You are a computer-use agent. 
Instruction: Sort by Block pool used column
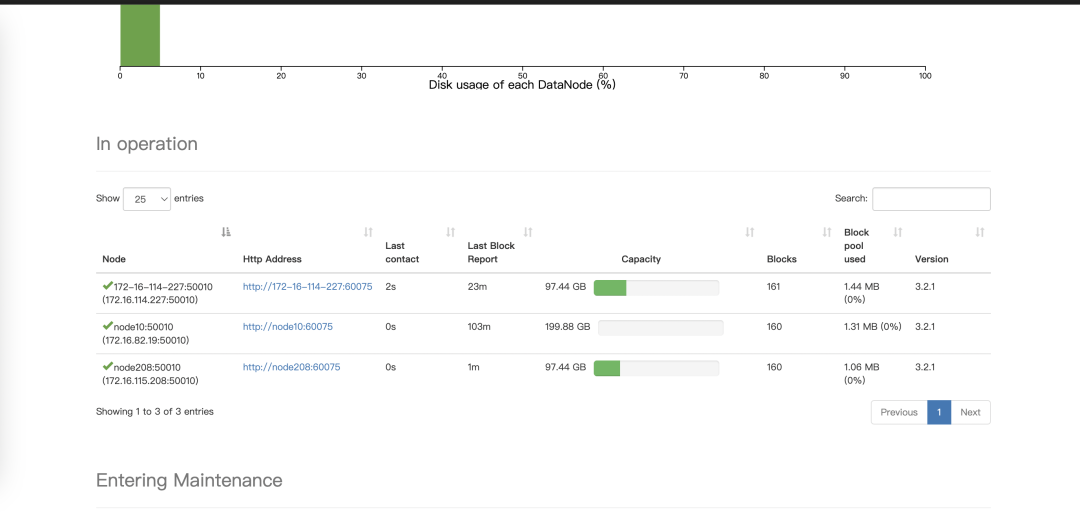tap(897, 232)
